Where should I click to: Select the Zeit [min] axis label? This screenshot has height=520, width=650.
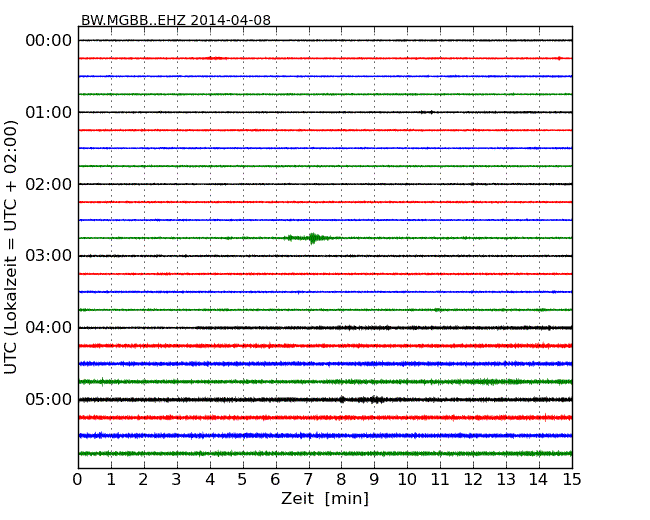(x=325, y=498)
